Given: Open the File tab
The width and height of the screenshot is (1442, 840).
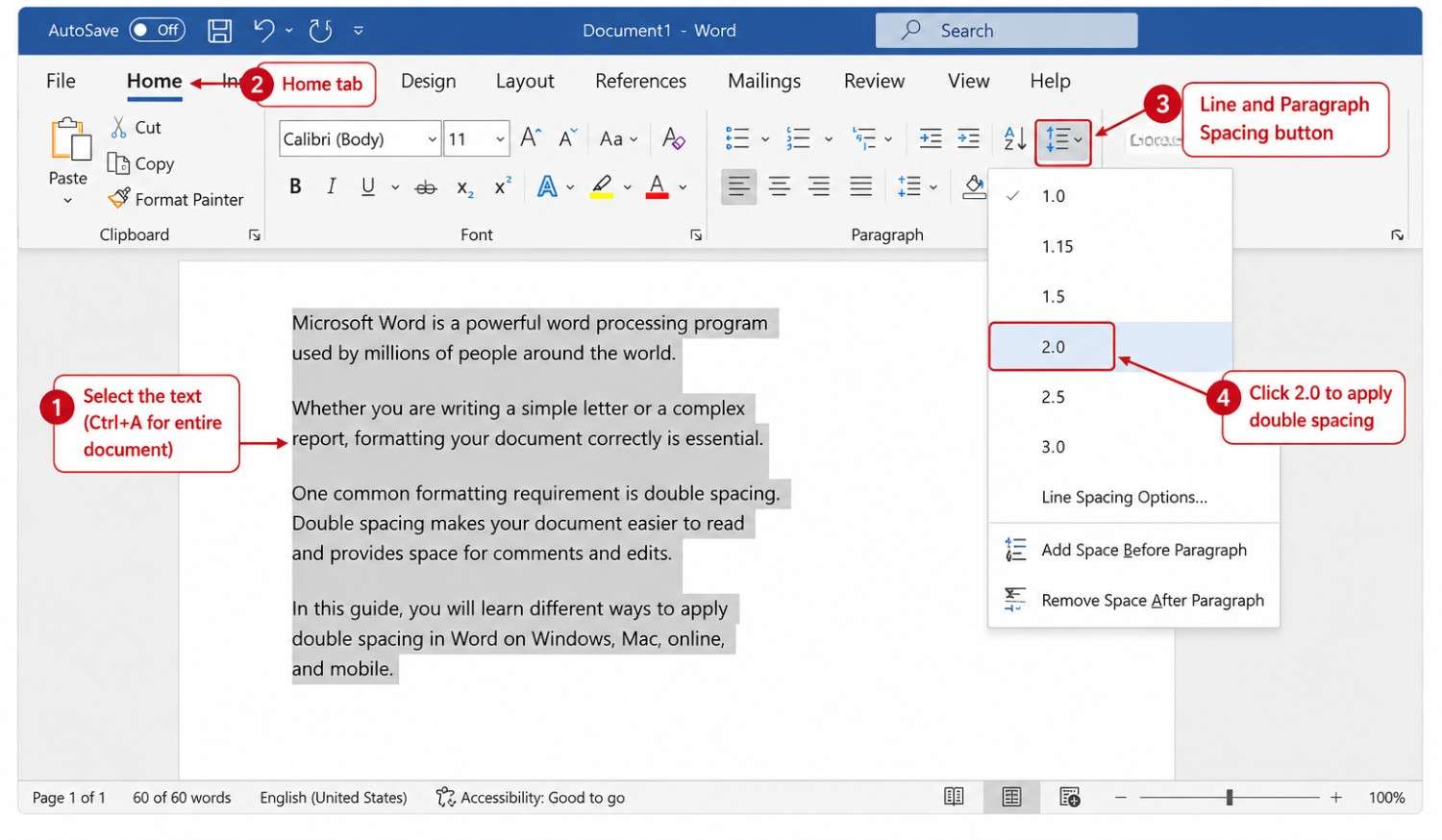Looking at the screenshot, I should tap(61, 81).
